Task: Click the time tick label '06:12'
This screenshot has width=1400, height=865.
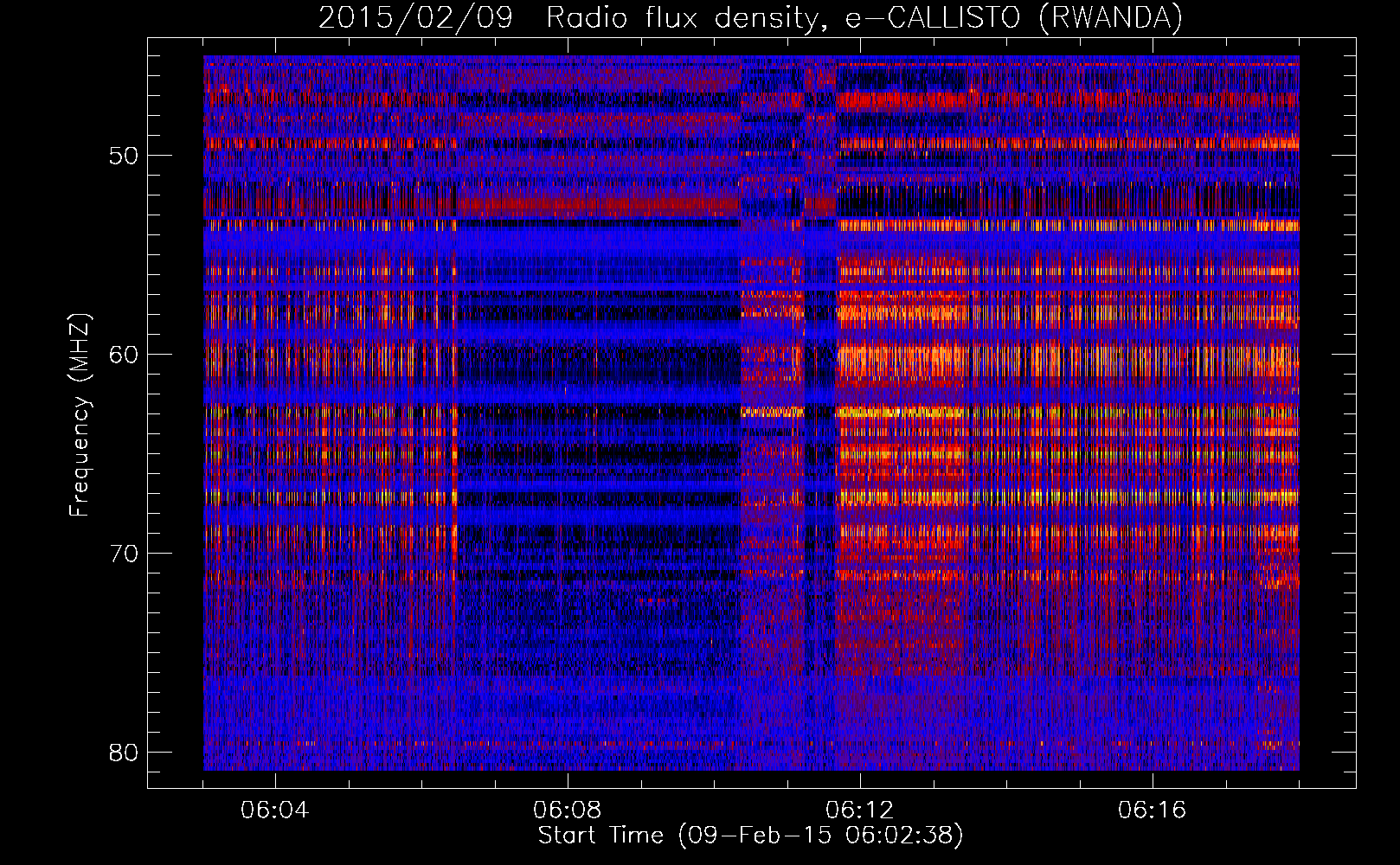Action: point(859,811)
